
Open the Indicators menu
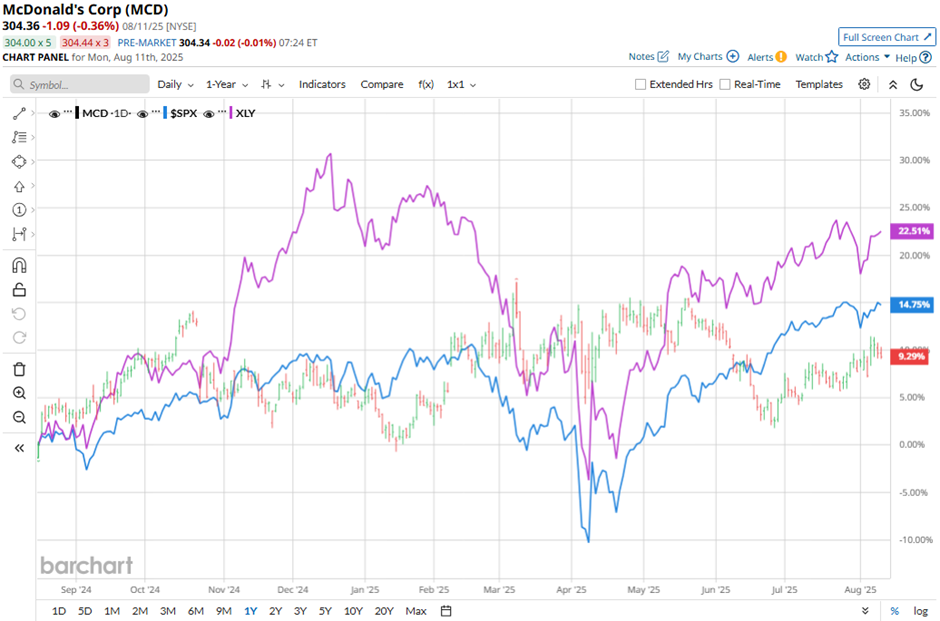(322, 85)
